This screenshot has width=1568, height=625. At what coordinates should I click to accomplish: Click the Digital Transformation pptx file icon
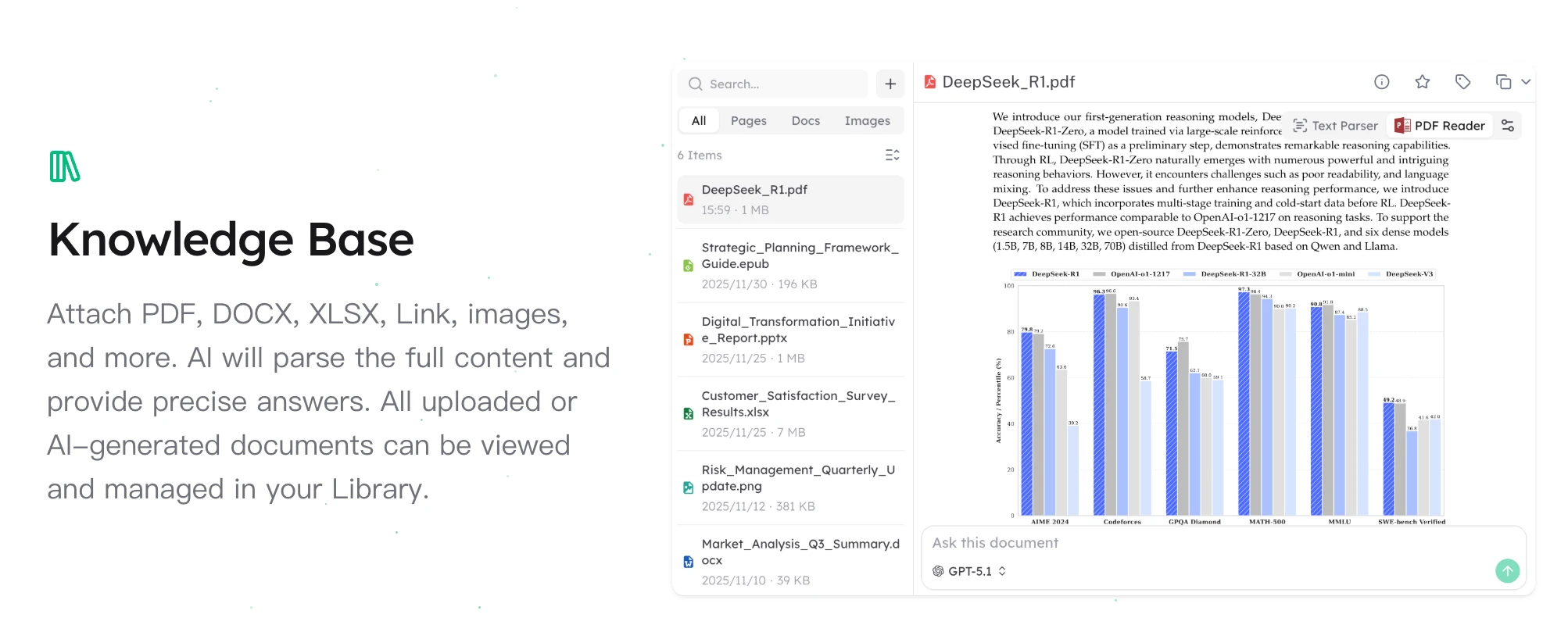688,340
